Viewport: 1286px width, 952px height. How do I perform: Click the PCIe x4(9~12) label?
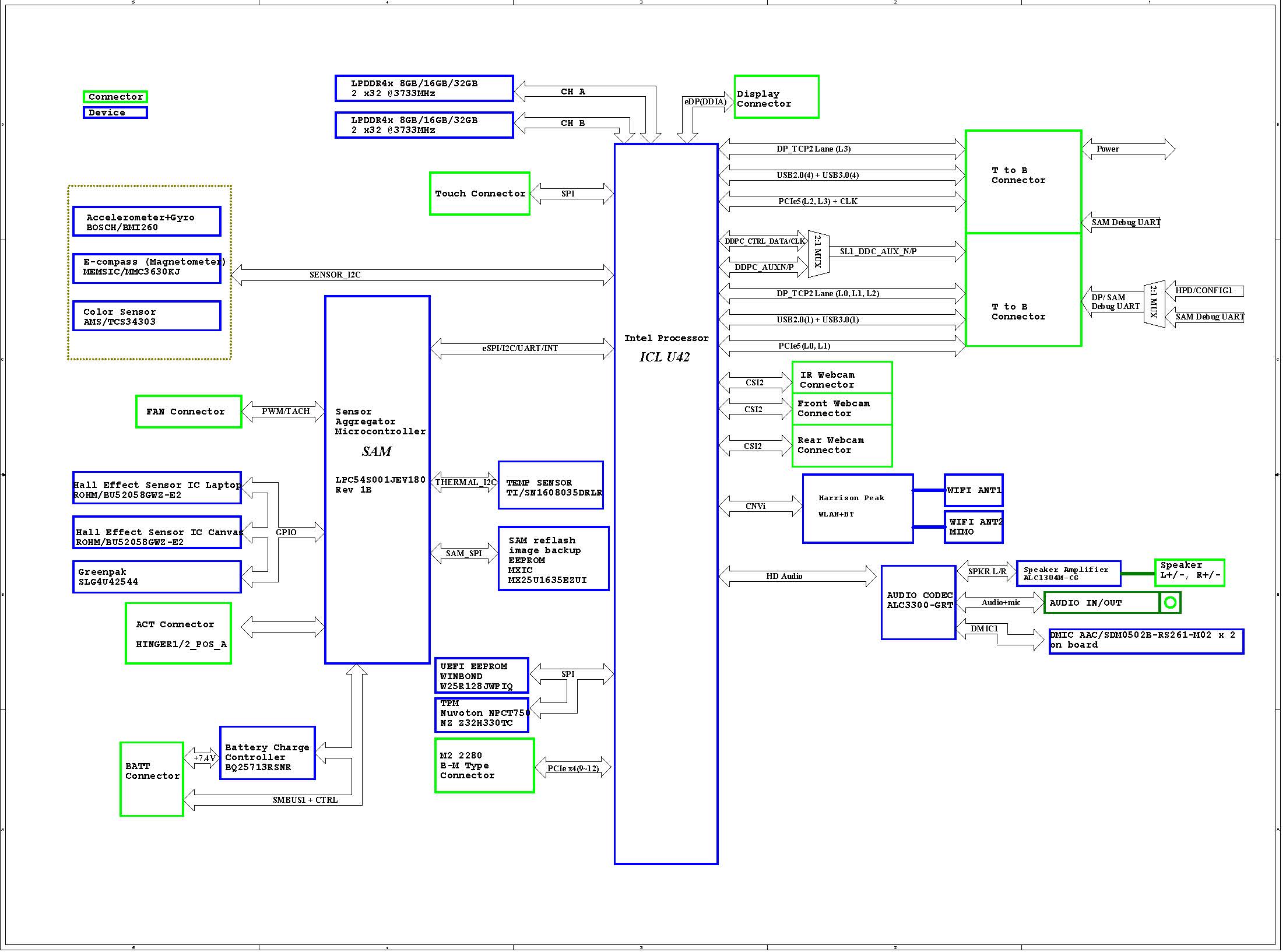[573, 768]
